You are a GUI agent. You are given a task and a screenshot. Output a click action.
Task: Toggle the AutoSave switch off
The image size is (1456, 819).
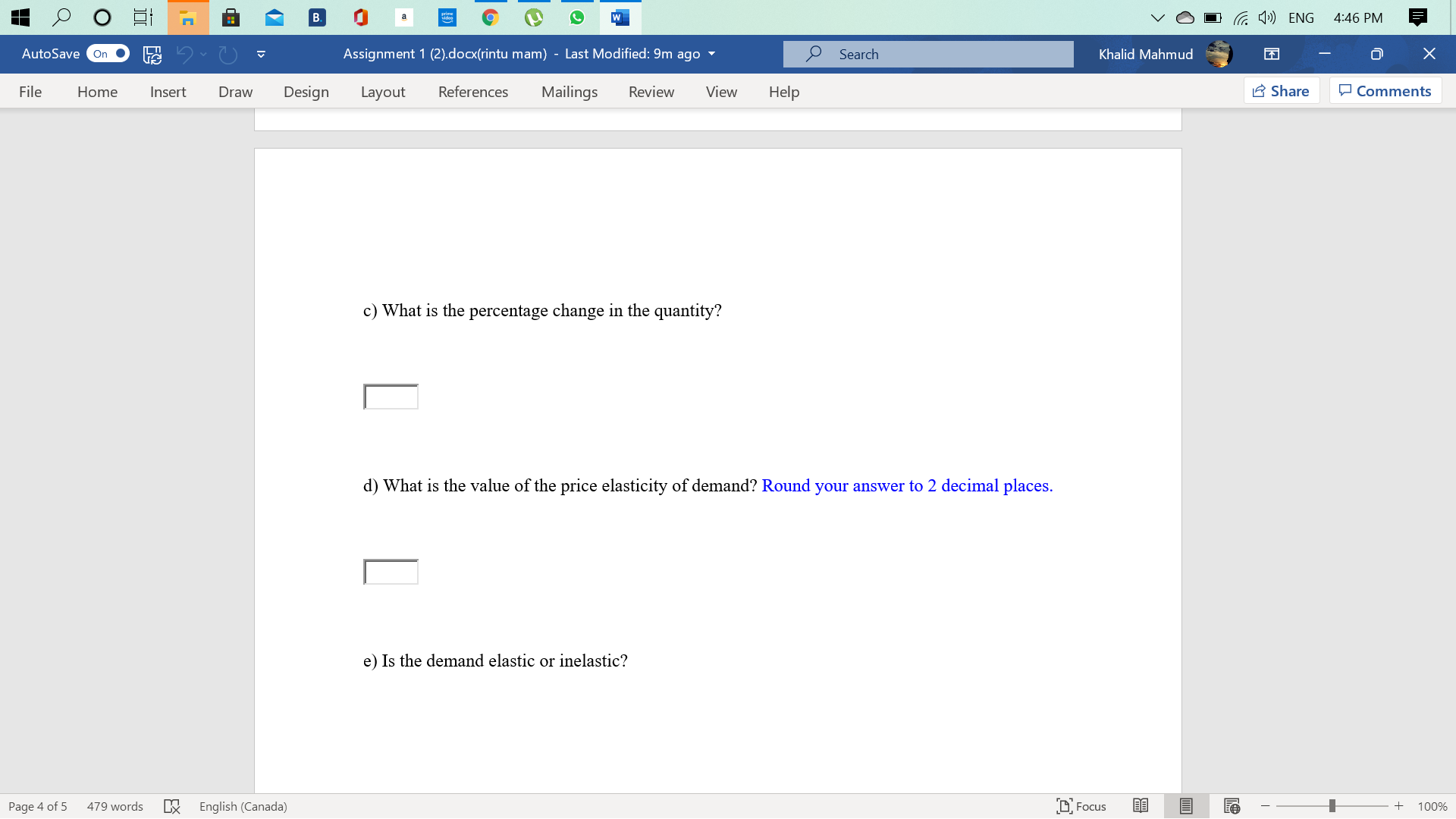(x=108, y=54)
